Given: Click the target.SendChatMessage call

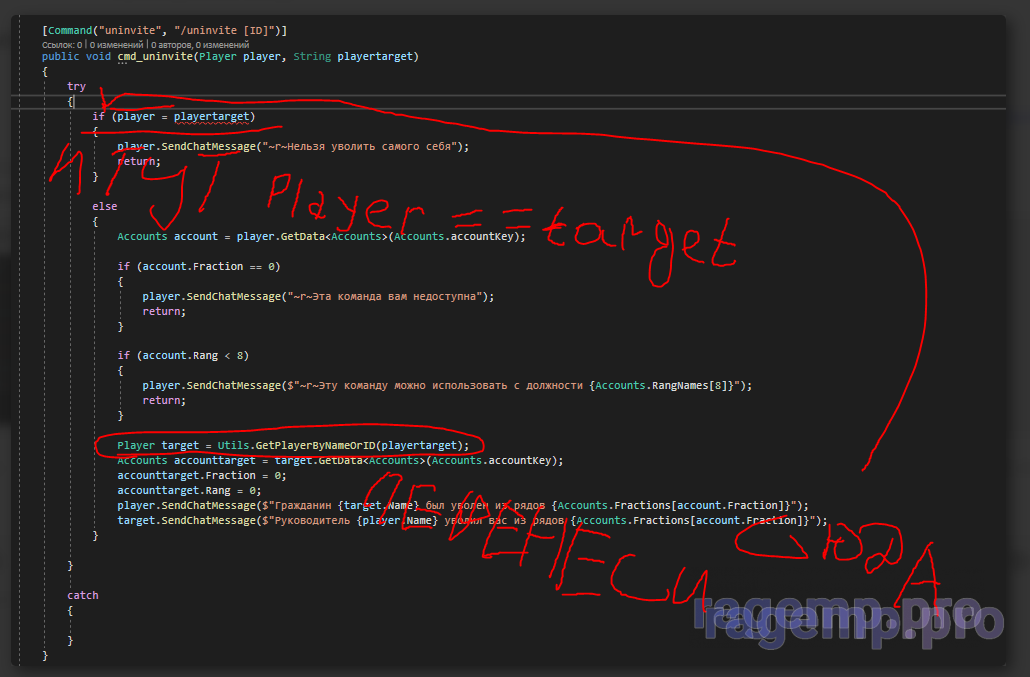Looking at the screenshot, I should click(x=188, y=520).
